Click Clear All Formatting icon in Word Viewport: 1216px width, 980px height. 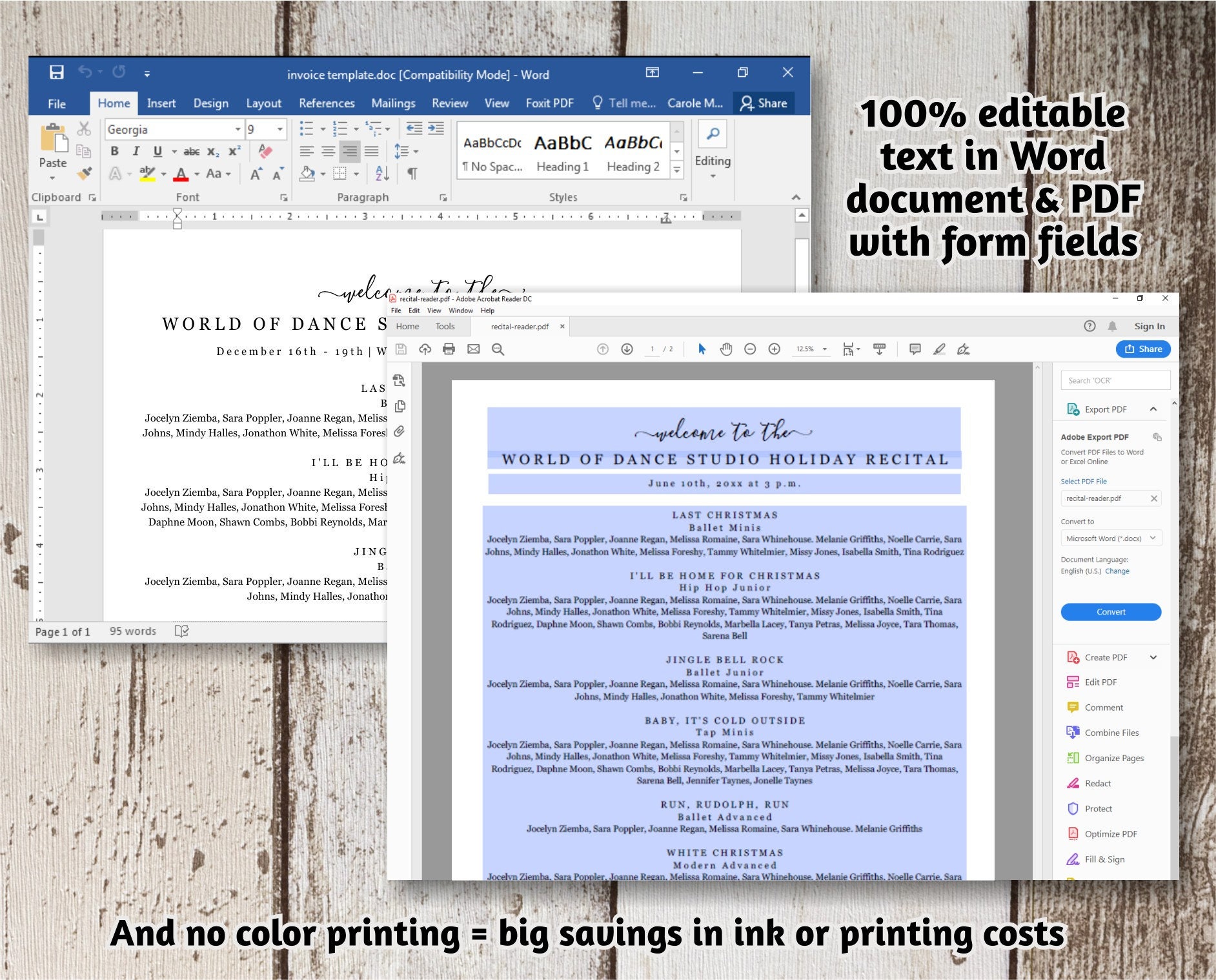(x=265, y=151)
